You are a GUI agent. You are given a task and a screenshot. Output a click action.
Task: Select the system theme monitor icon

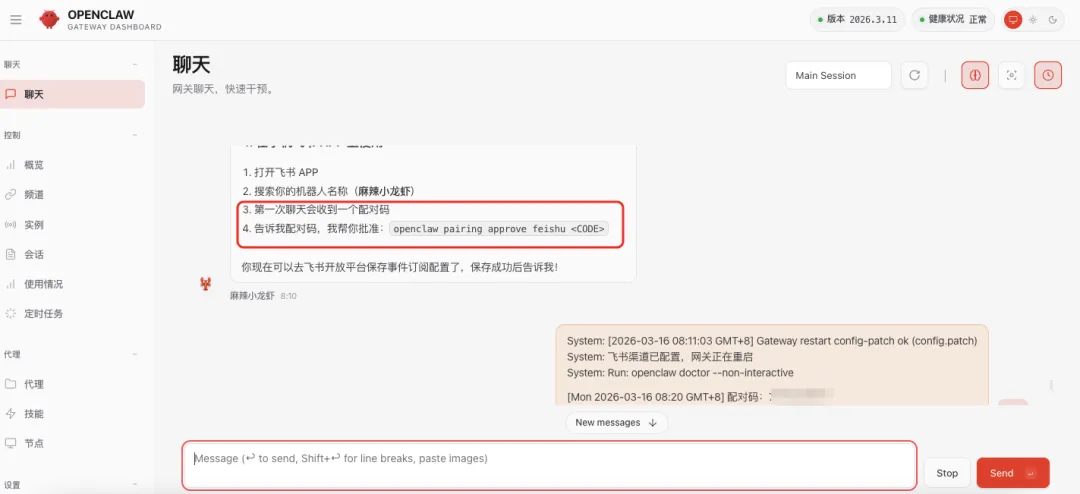1012,19
